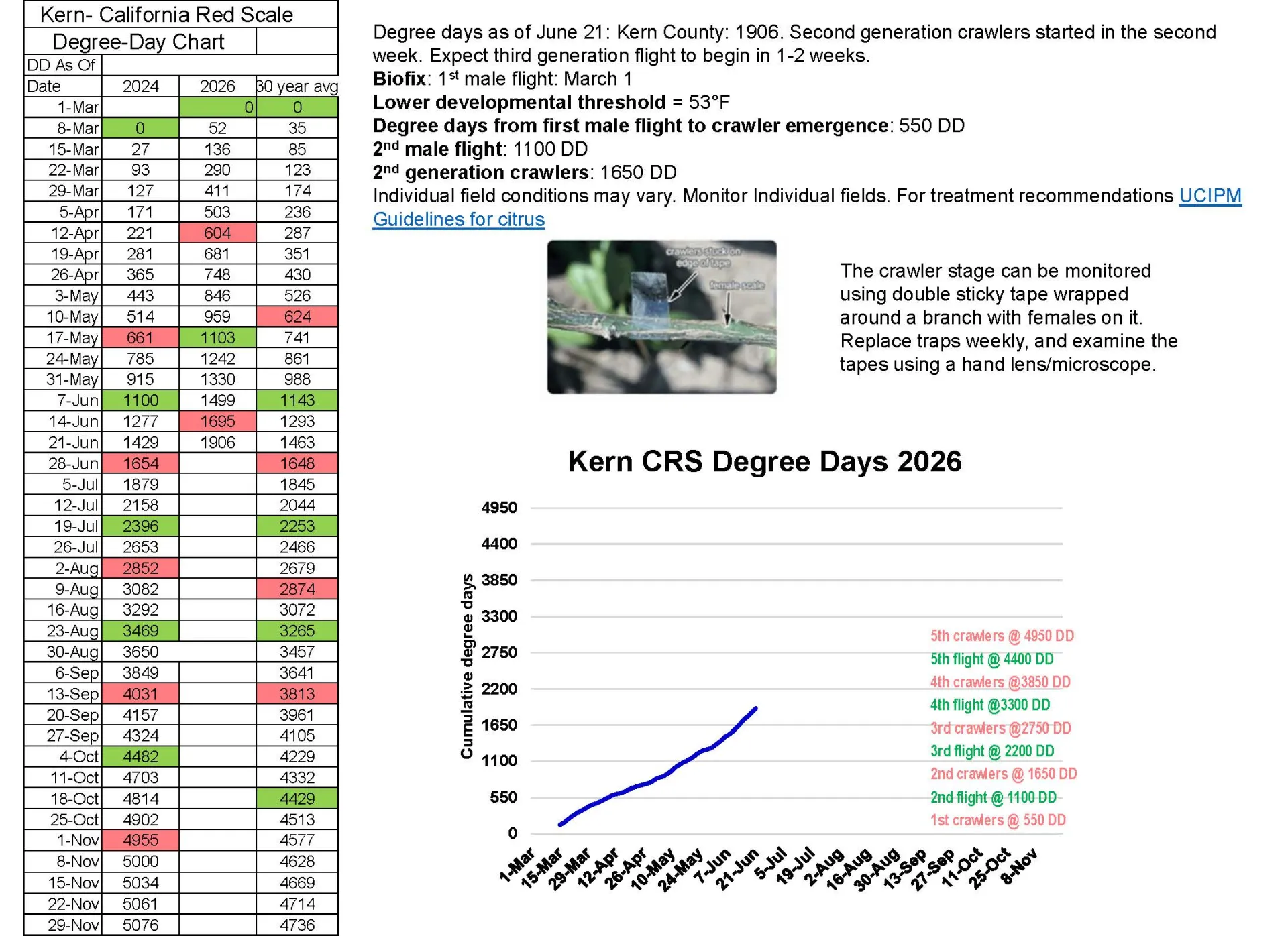Image resolution: width=1288 pixels, height=936 pixels.
Task: Click the '2nd flight @ 1100 DD' legend label
Action: pyautogui.click(x=993, y=797)
